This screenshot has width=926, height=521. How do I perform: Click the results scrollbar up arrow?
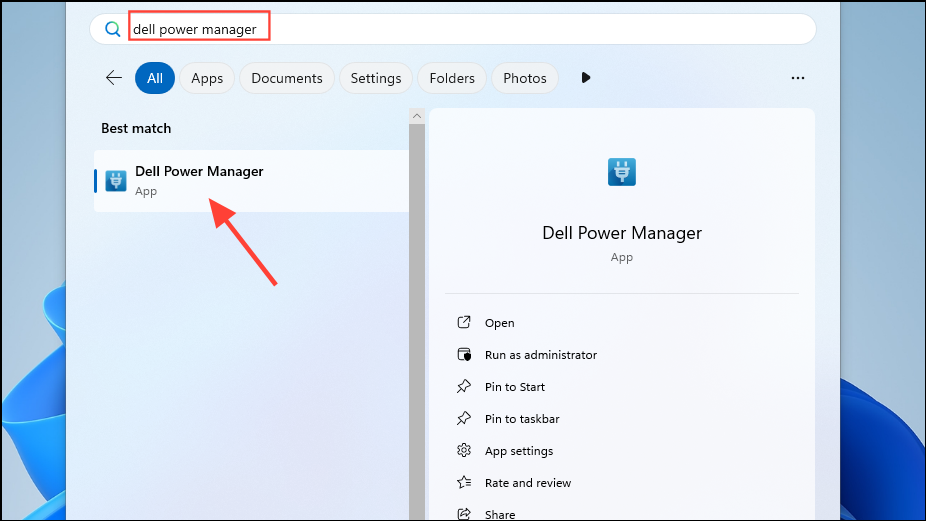pyautogui.click(x=417, y=116)
